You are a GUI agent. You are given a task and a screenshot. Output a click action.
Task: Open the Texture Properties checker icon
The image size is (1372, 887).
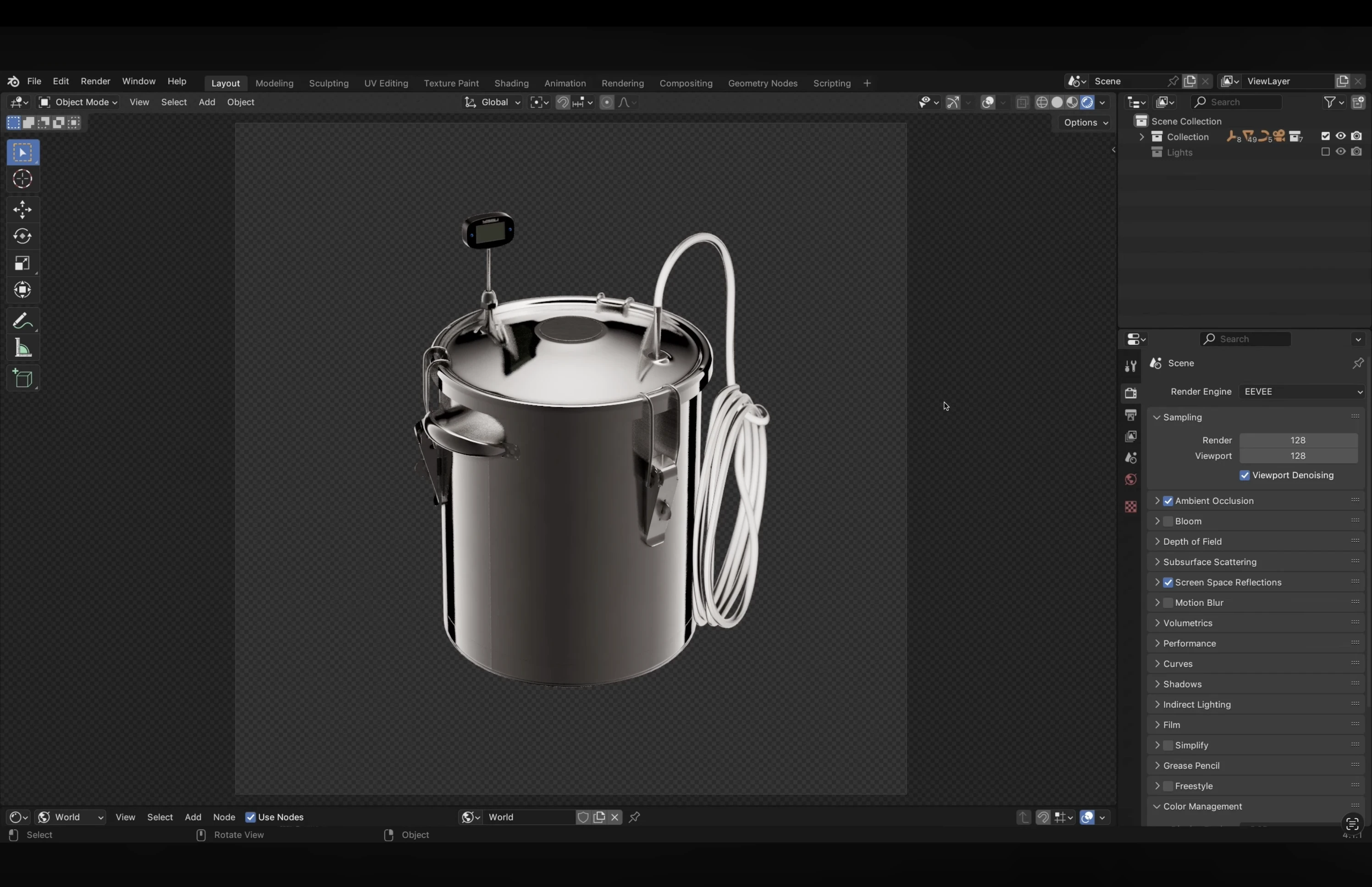1130,507
